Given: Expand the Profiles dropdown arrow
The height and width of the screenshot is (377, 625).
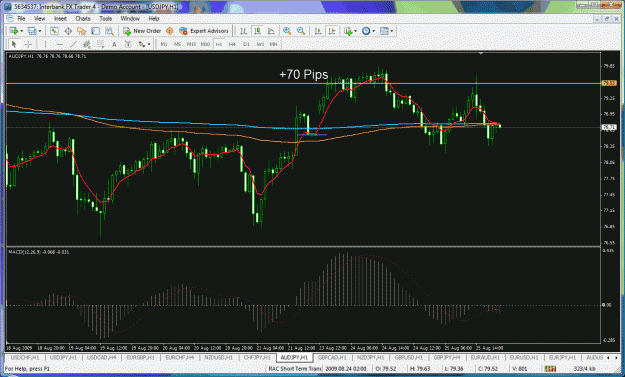Looking at the screenshot, I should 40,31.
